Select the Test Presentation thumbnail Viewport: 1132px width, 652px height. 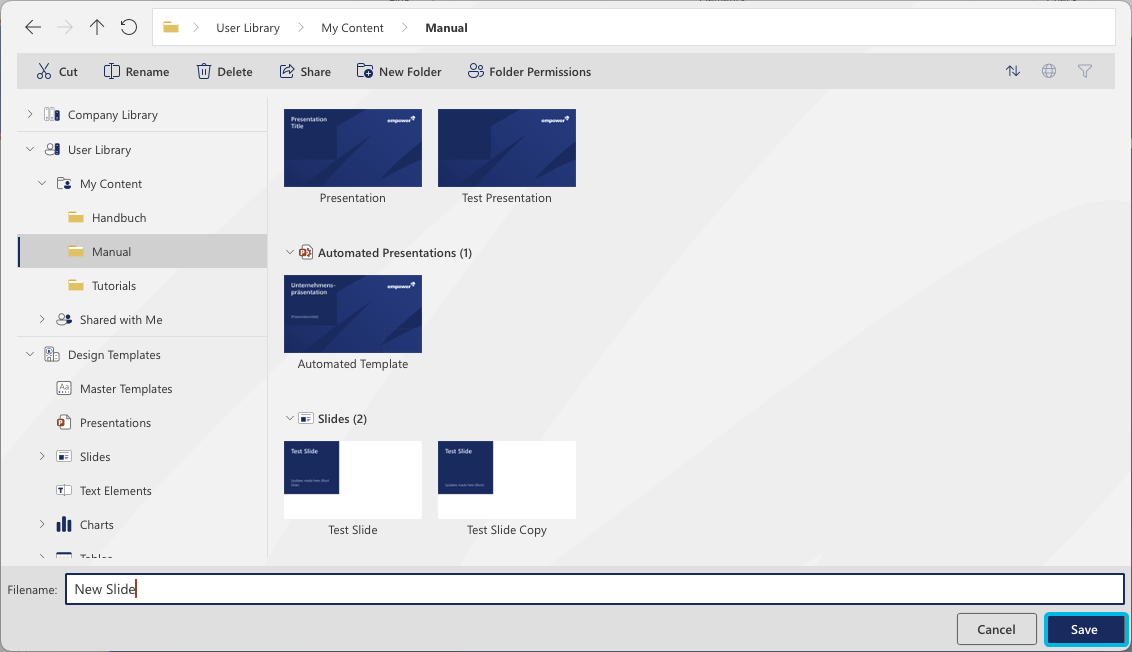pos(507,148)
